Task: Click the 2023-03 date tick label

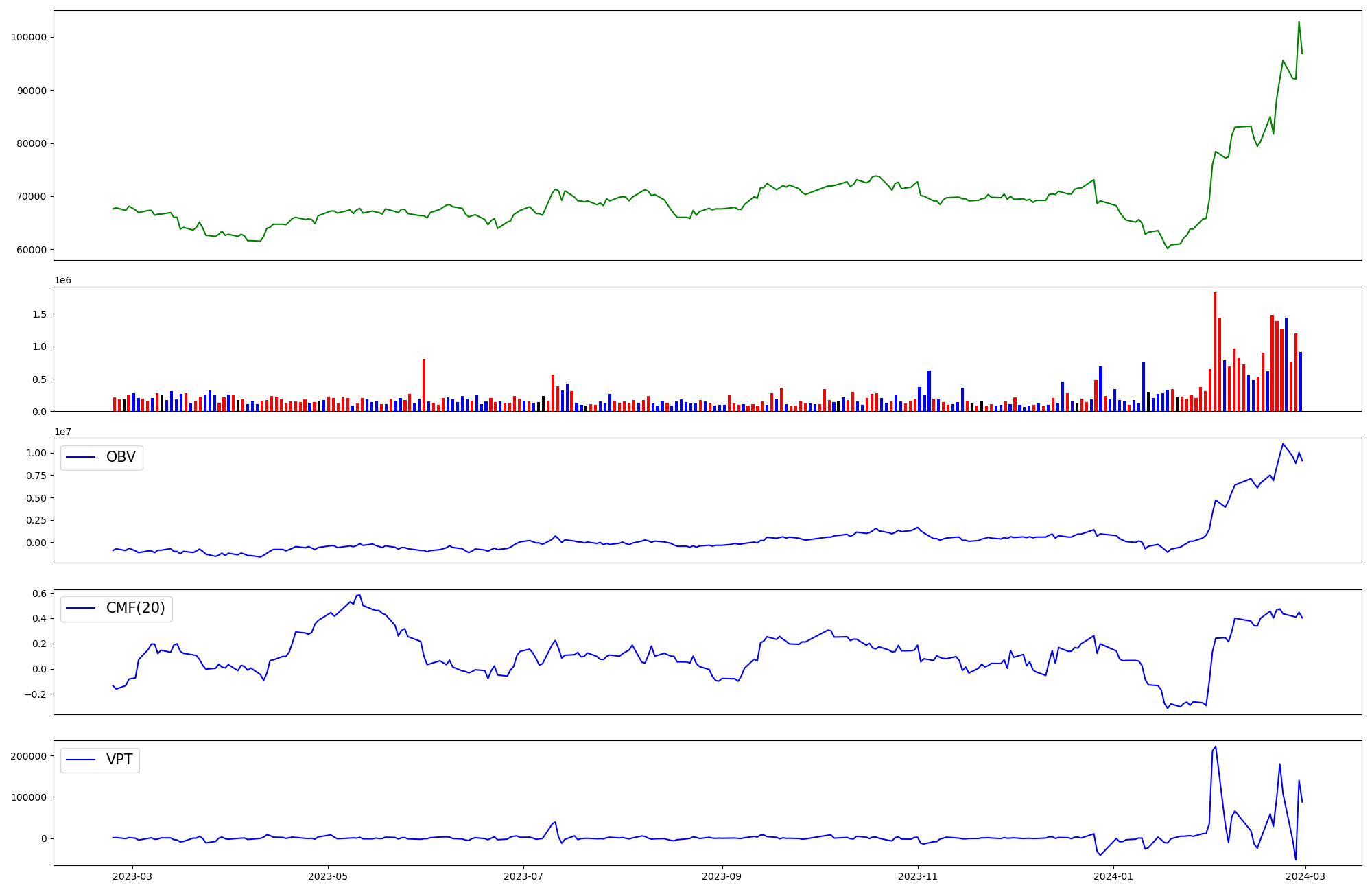Action: click(x=132, y=876)
